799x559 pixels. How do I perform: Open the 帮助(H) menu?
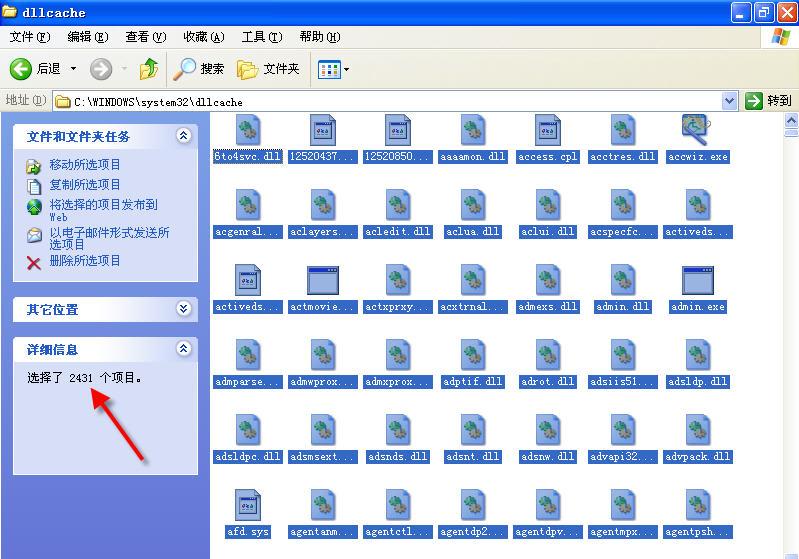(320, 37)
